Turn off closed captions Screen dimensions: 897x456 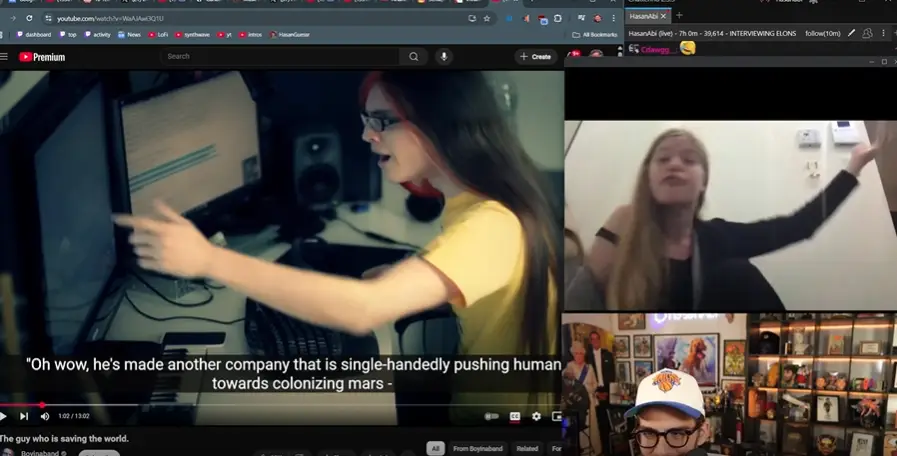pyautogui.click(x=515, y=416)
